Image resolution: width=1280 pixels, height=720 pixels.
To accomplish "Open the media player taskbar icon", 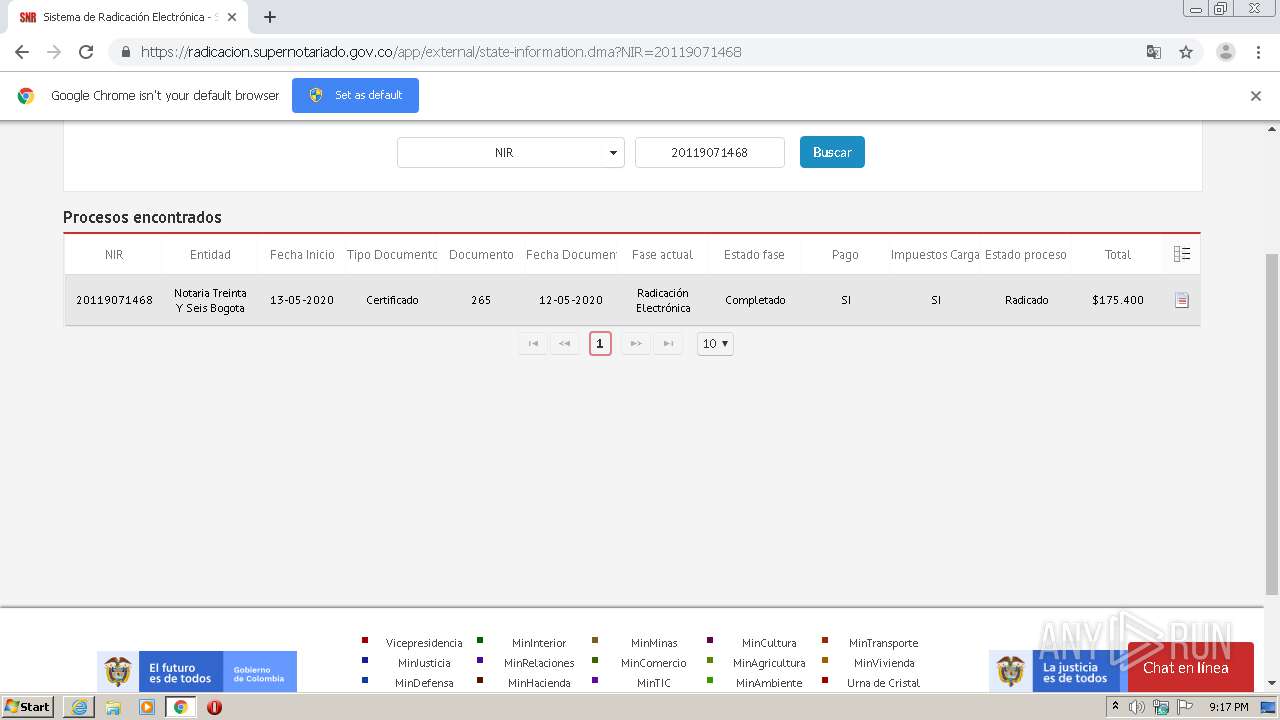I will [x=147, y=707].
